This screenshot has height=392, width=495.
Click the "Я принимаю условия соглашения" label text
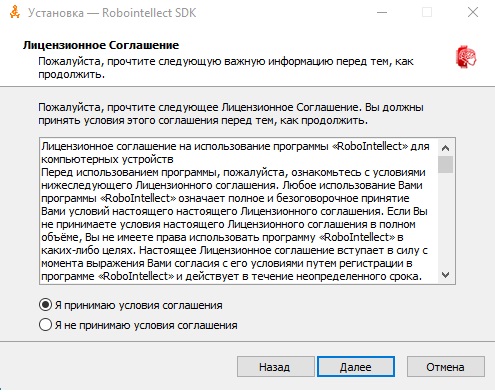click(139, 305)
